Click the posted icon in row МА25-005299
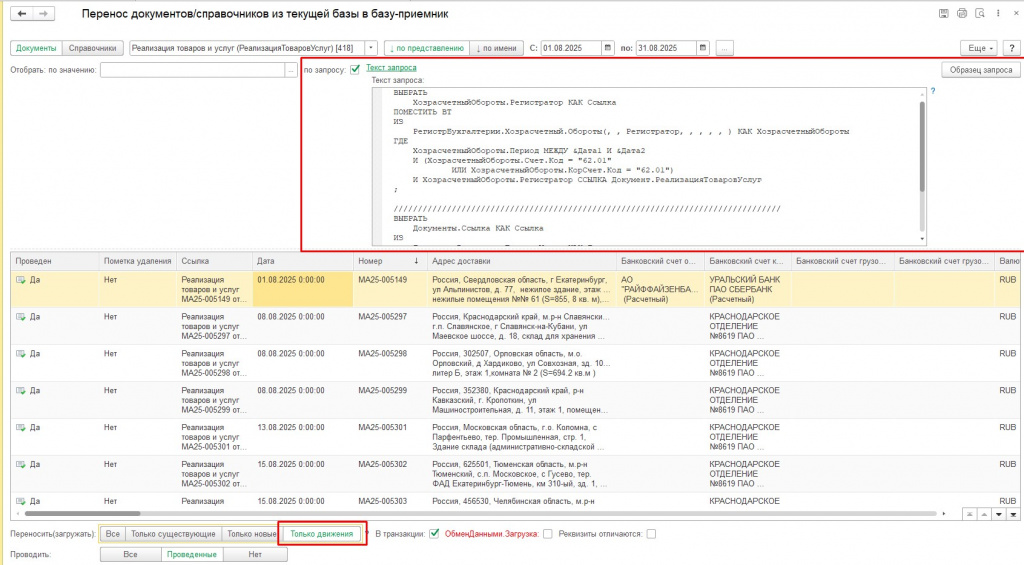 pos(21,391)
